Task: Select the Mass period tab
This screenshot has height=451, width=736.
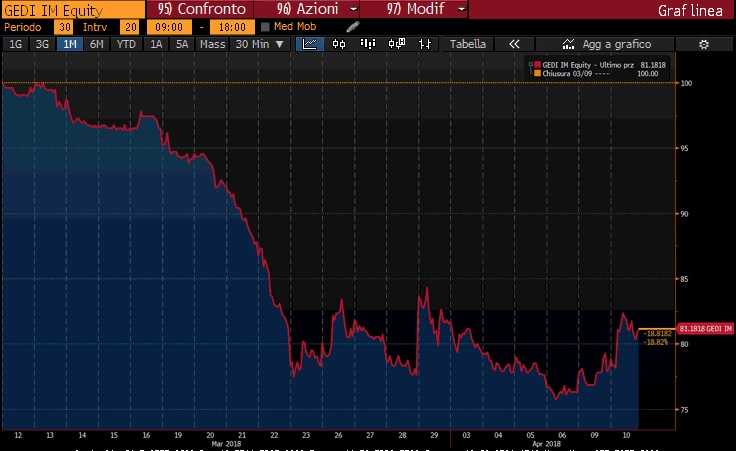Action: [212, 44]
